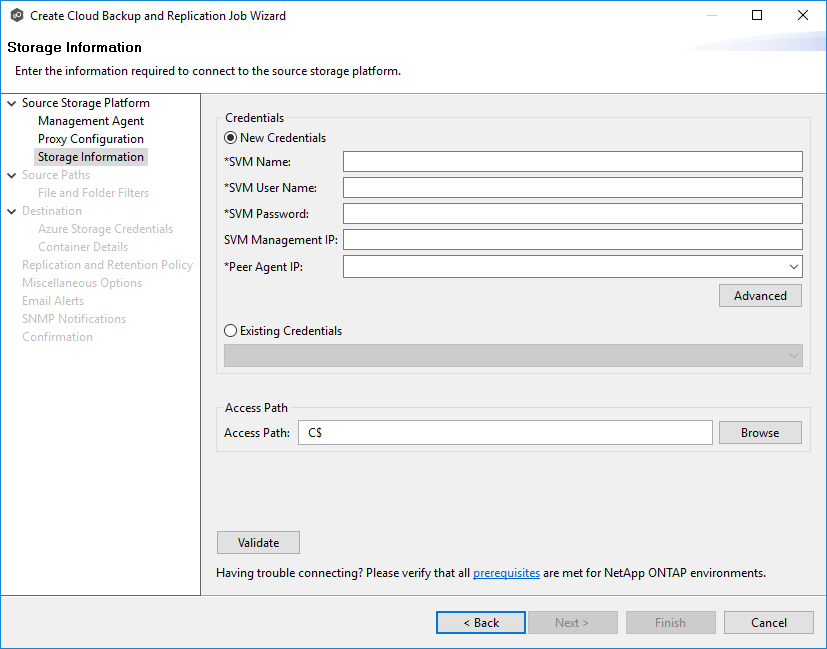Image resolution: width=827 pixels, height=649 pixels.
Task: Go to Proxy Configuration step
Action: (x=91, y=139)
